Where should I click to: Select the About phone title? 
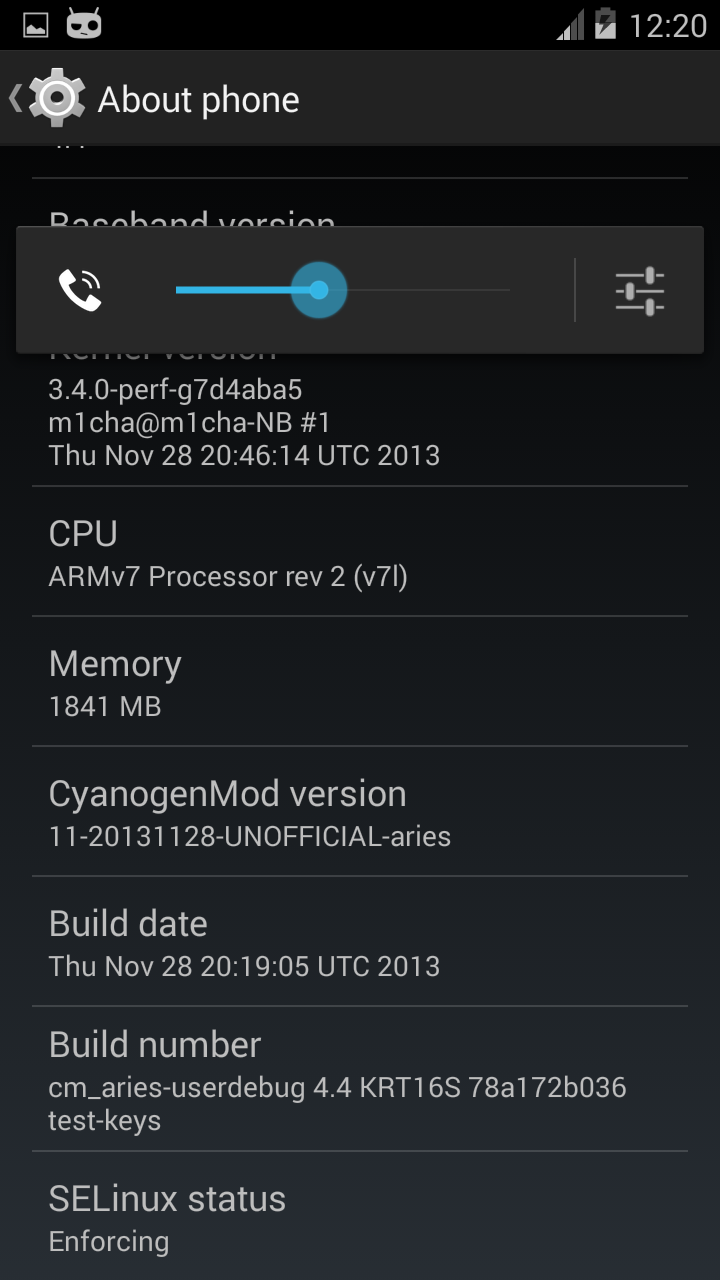pos(199,100)
